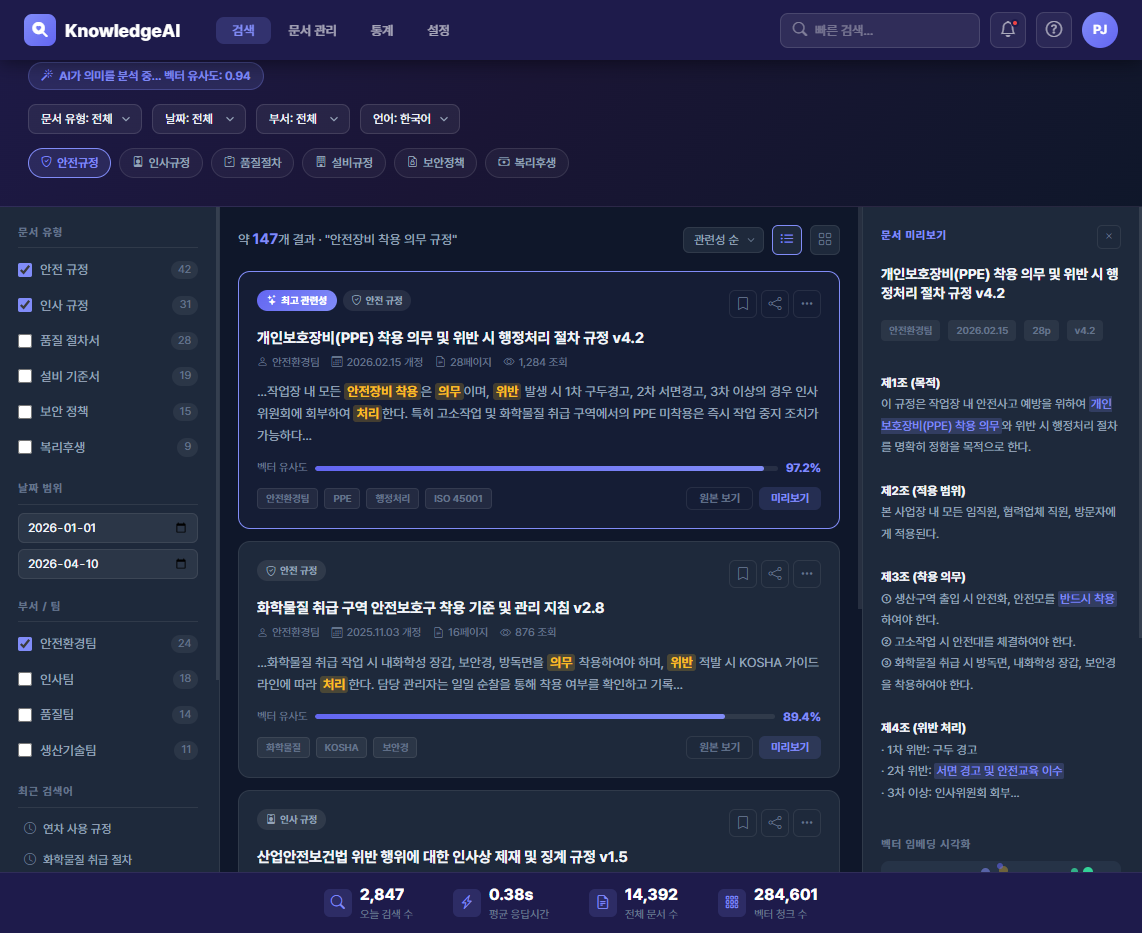The width and height of the screenshot is (1142, 933).
Task: Click 원본 보기 on 화학물질 result
Action: pyautogui.click(x=720, y=747)
